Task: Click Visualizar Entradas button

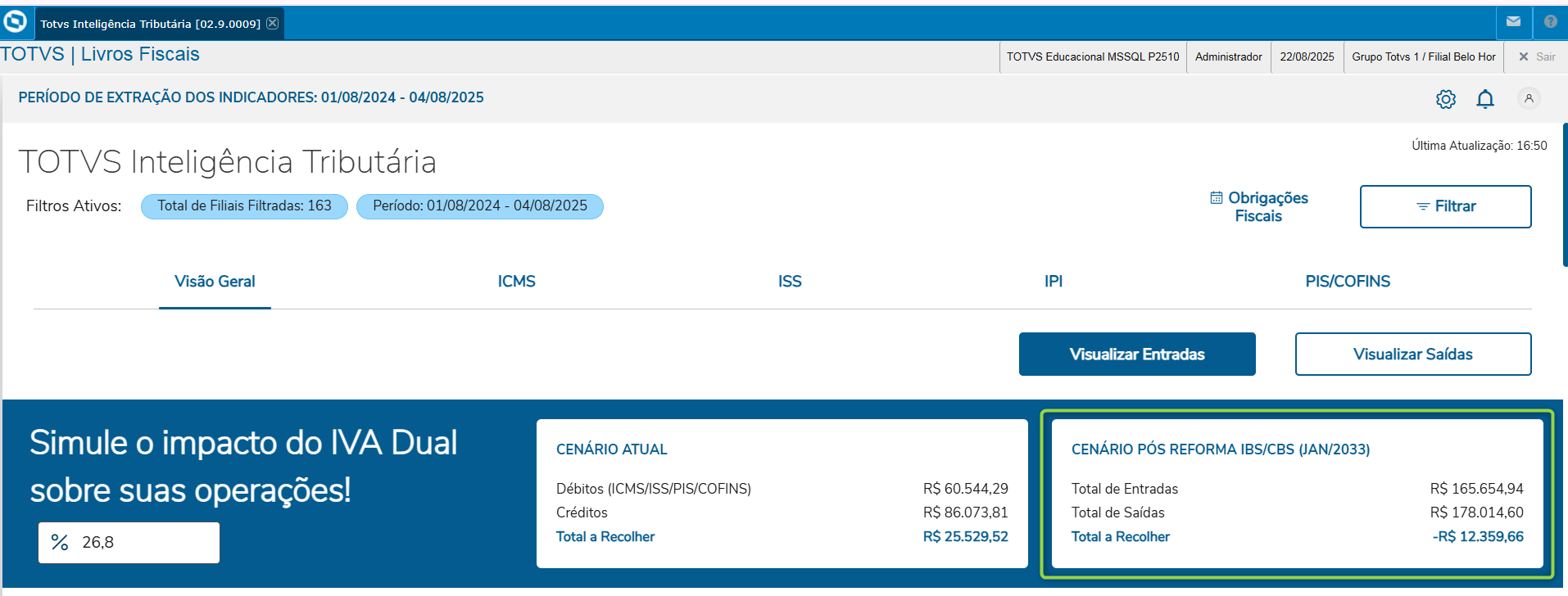Action: 1137,354
